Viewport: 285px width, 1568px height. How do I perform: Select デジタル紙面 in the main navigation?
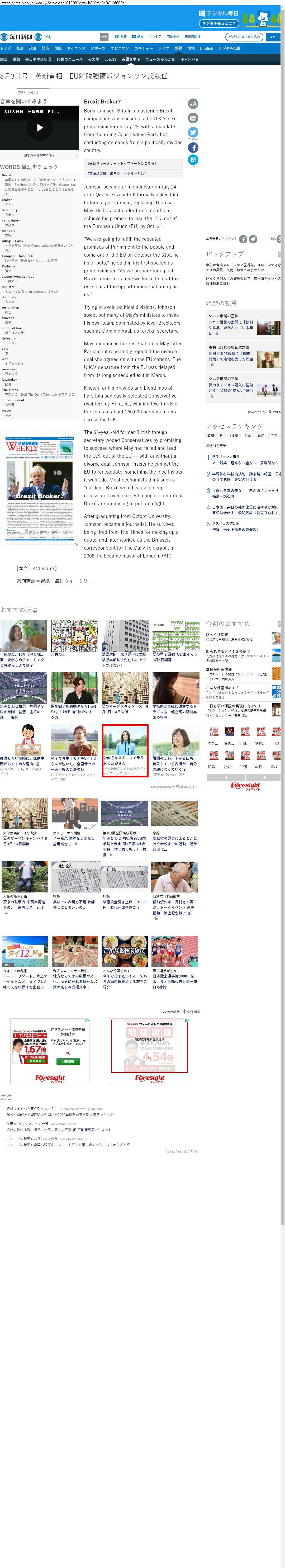tap(230, 48)
